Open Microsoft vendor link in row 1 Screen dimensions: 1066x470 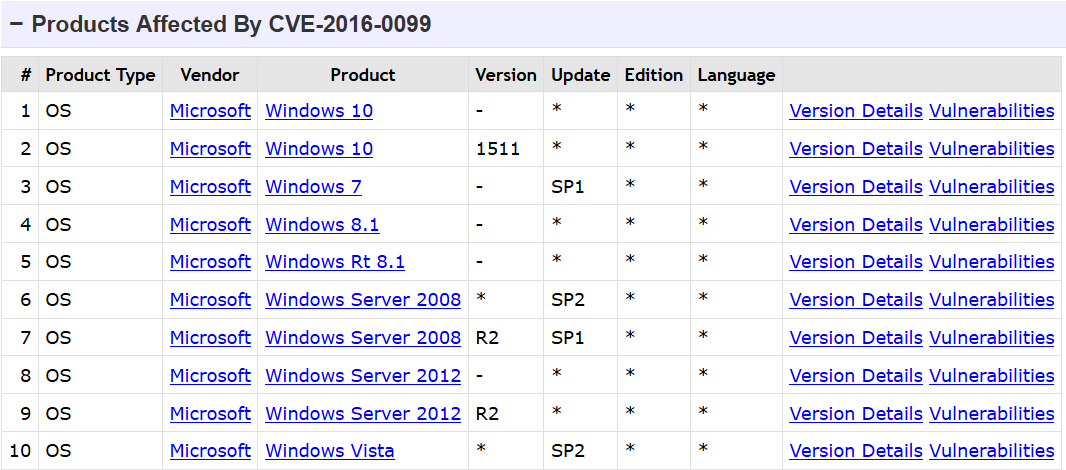[210, 111]
